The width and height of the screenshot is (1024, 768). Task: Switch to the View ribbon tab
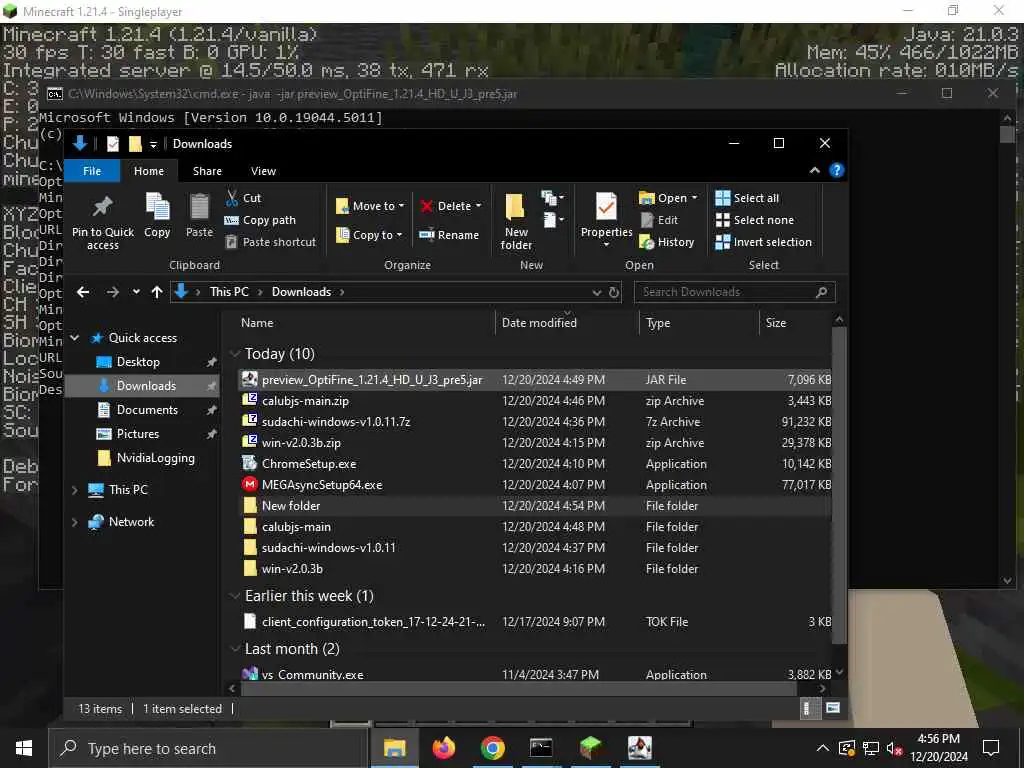tap(263, 170)
